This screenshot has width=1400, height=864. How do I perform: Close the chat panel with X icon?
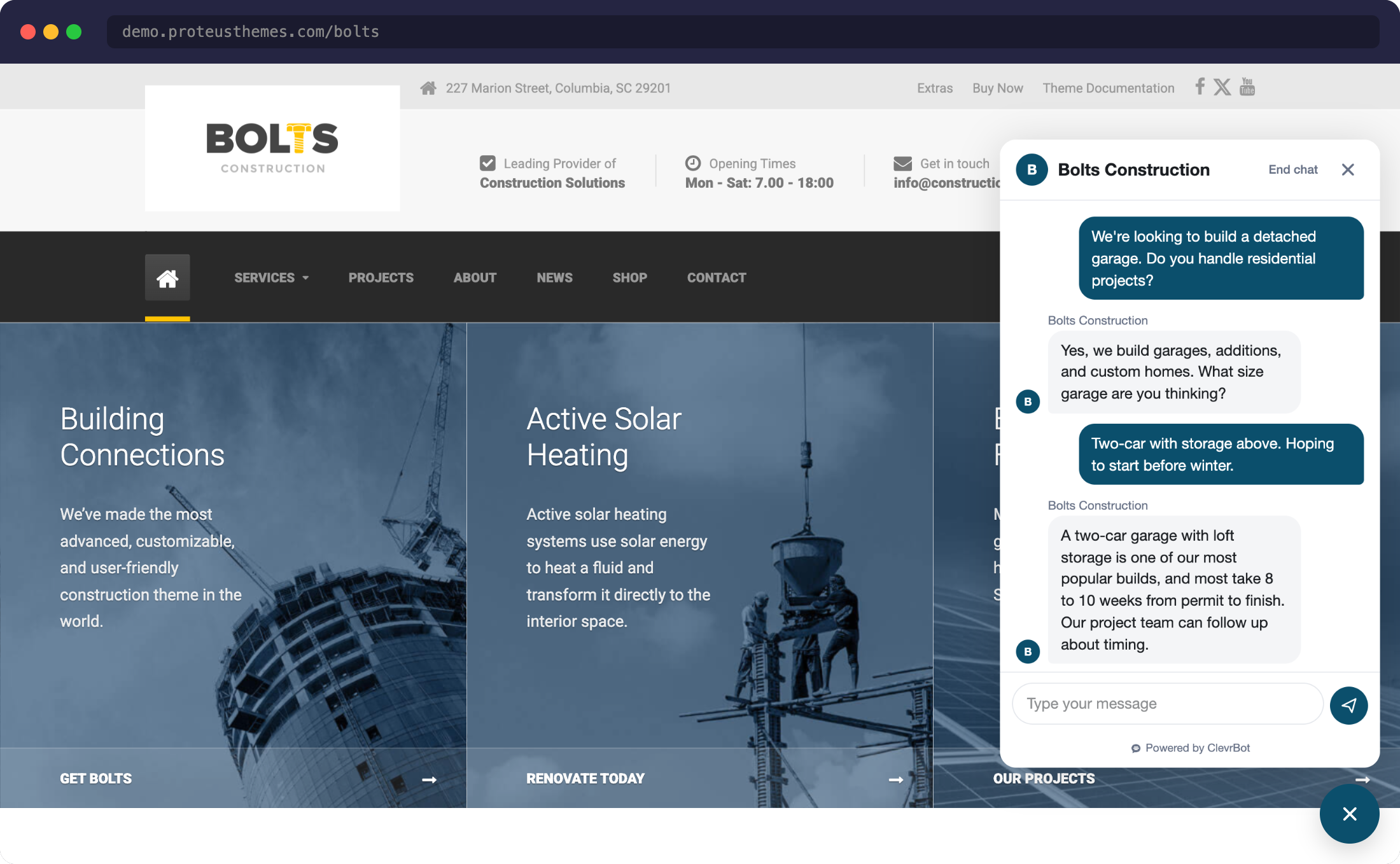pyautogui.click(x=1348, y=170)
